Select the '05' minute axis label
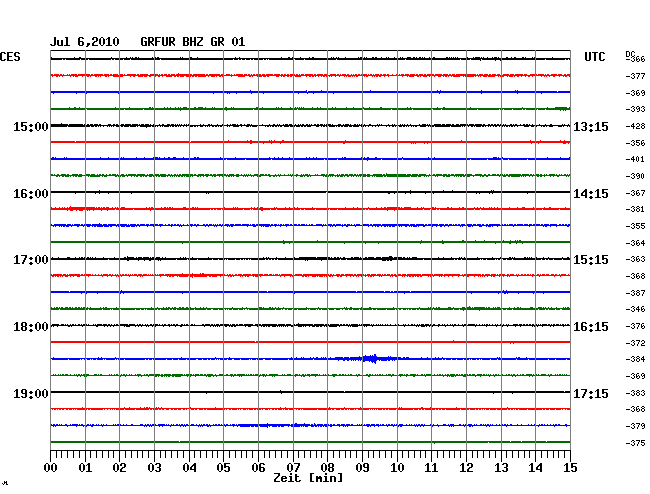The width and height of the screenshot is (650, 494). point(223,468)
